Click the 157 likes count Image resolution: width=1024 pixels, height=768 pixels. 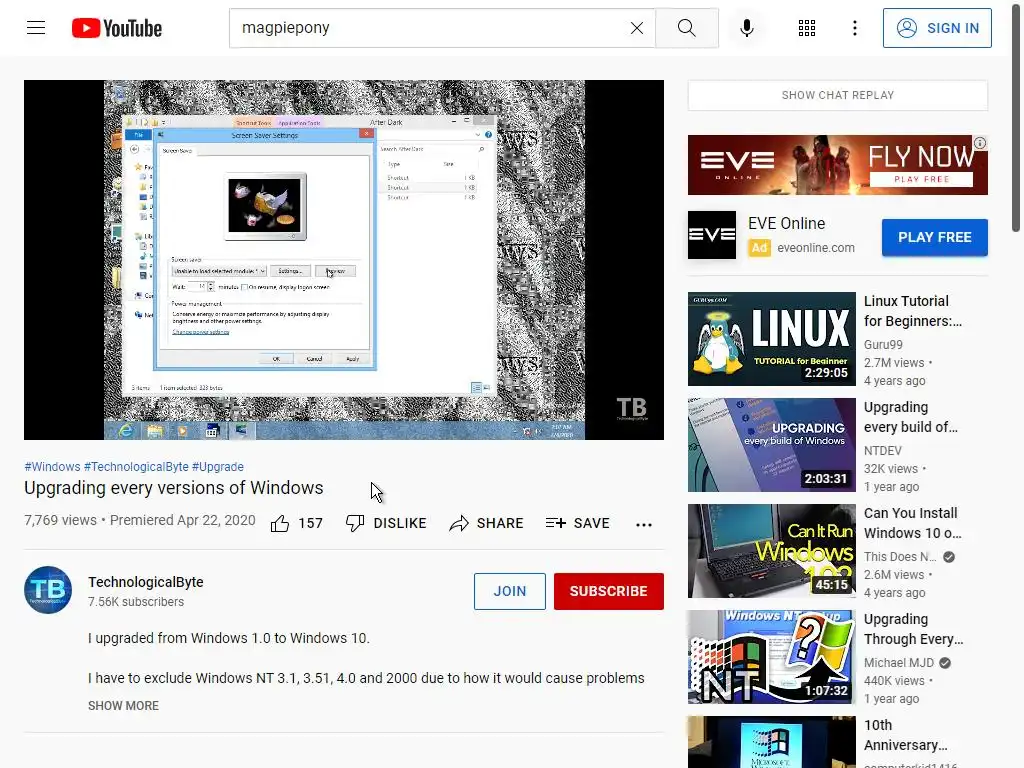[310, 523]
